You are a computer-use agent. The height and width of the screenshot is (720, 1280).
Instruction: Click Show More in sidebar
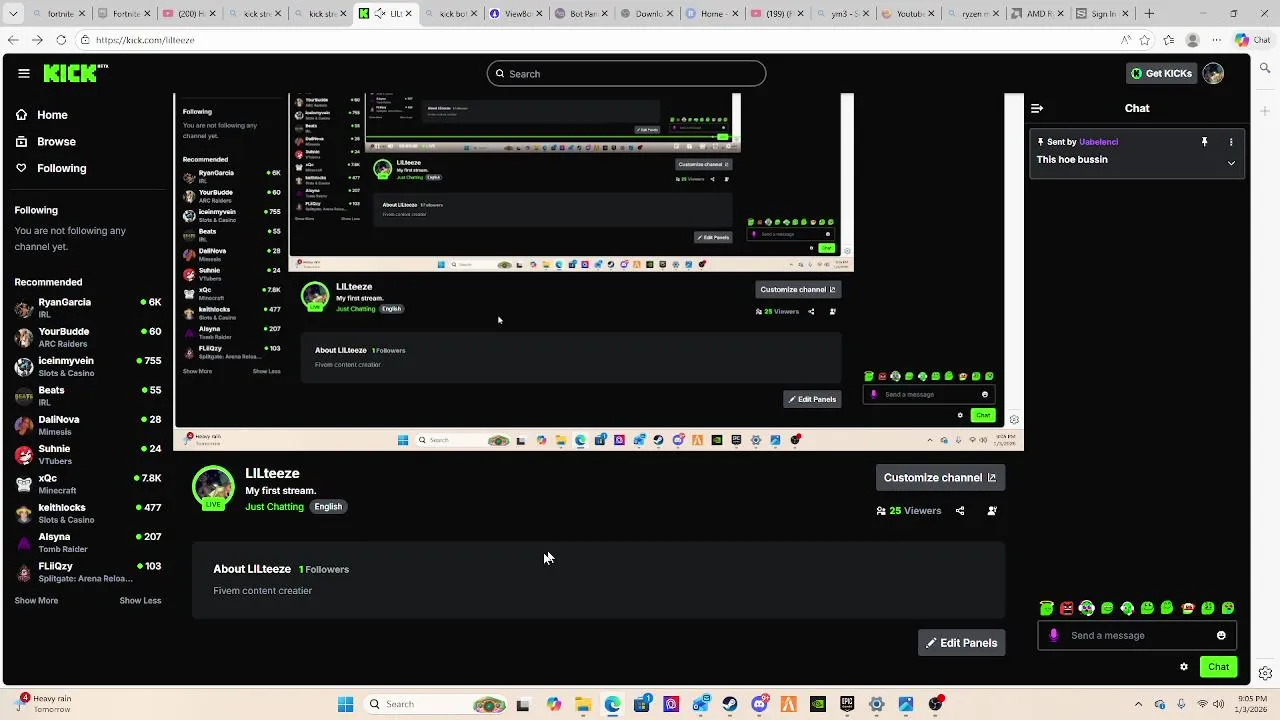[36, 600]
